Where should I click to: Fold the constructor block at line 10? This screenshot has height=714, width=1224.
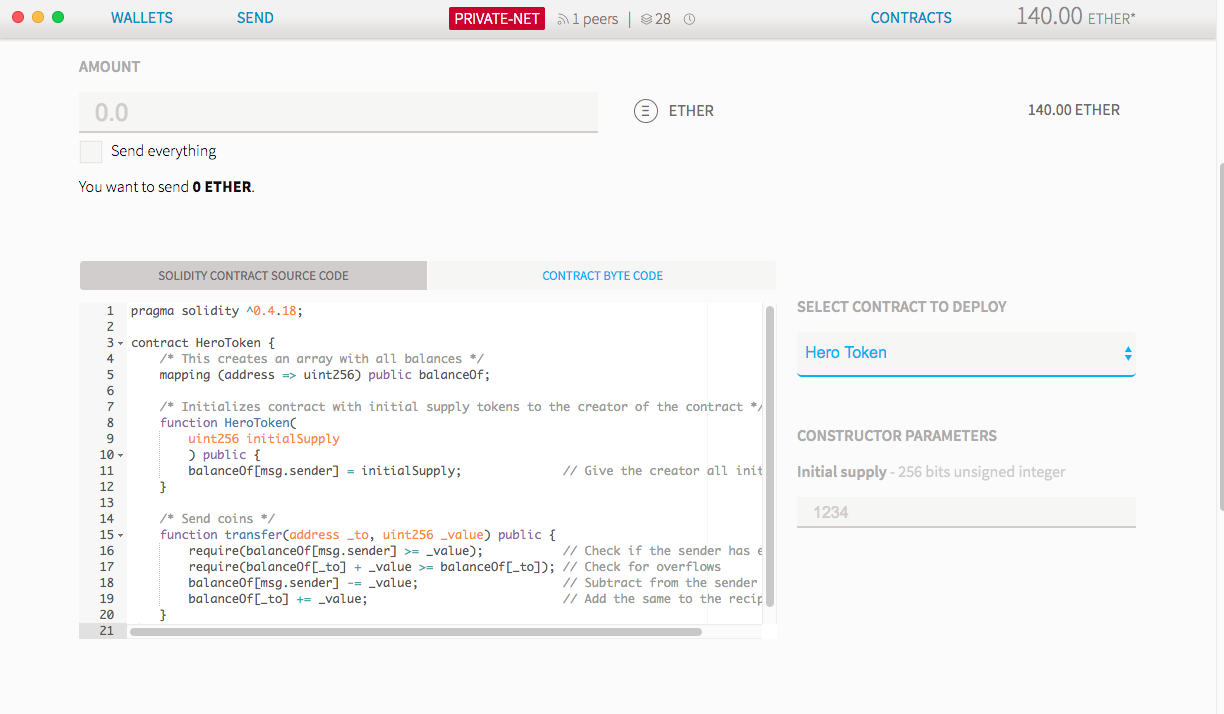coord(121,455)
